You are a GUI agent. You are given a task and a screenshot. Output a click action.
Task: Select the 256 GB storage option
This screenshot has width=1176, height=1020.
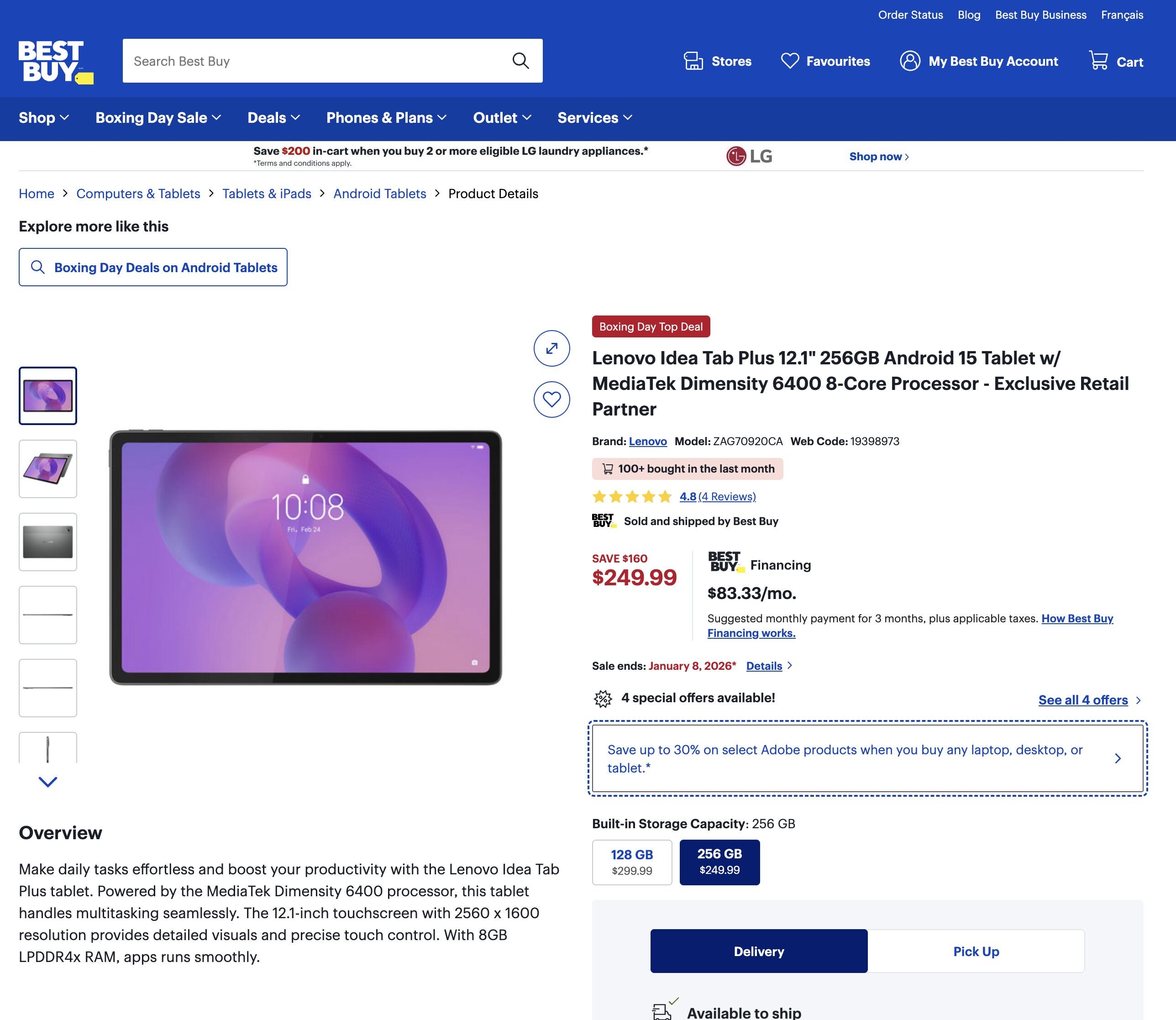[x=719, y=862]
